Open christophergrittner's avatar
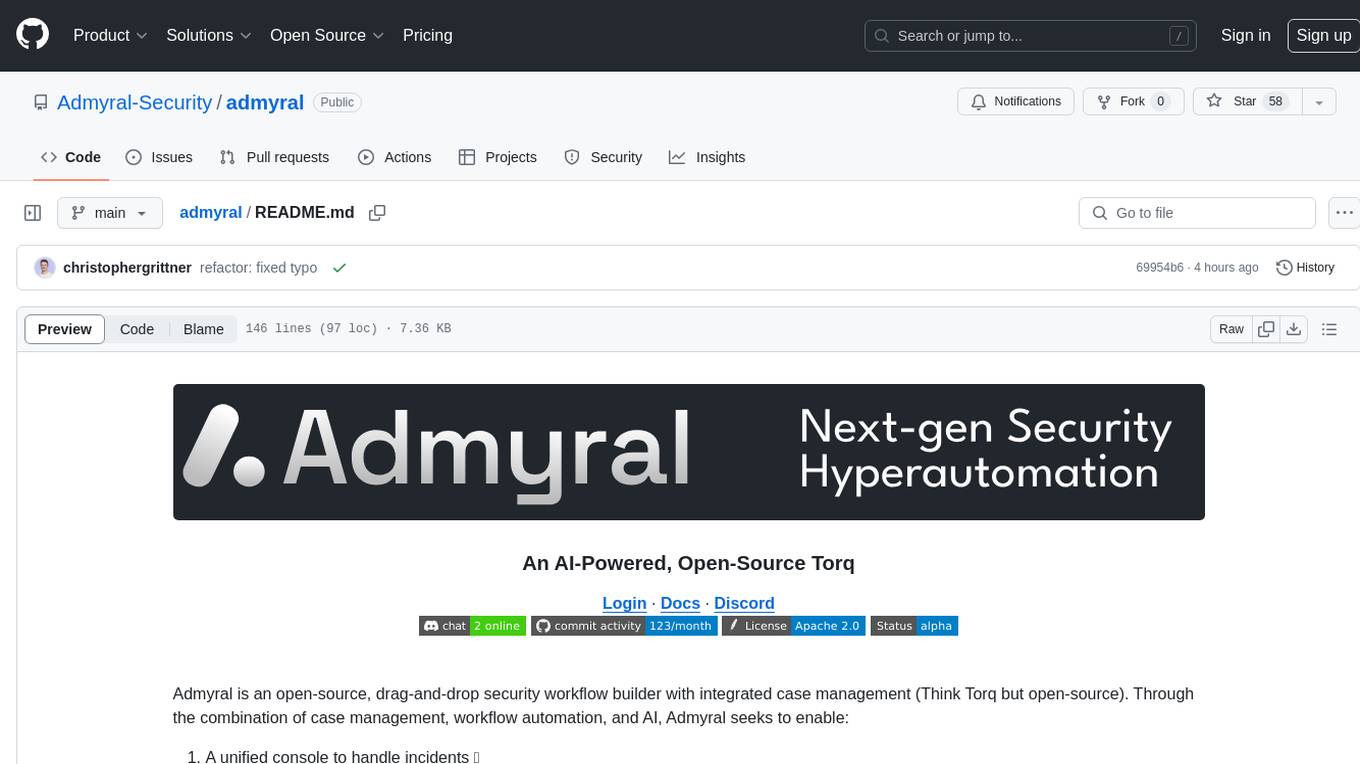The height and width of the screenshot is (764, 1360). point(44,267)
